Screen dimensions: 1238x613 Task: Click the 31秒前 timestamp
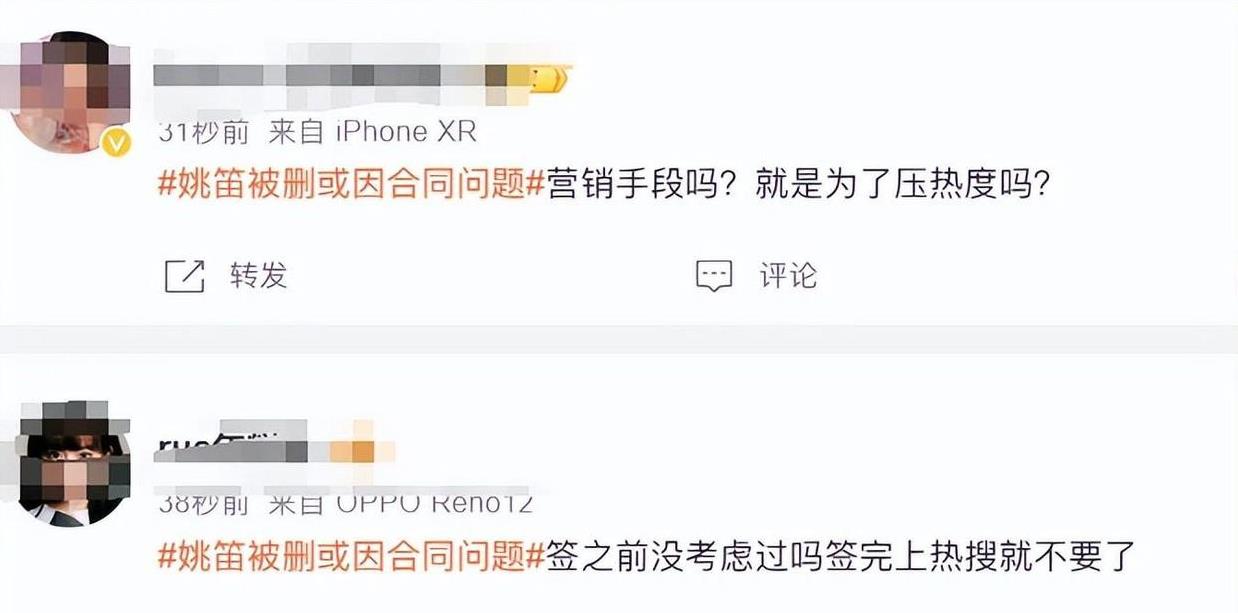pos(204,131)
